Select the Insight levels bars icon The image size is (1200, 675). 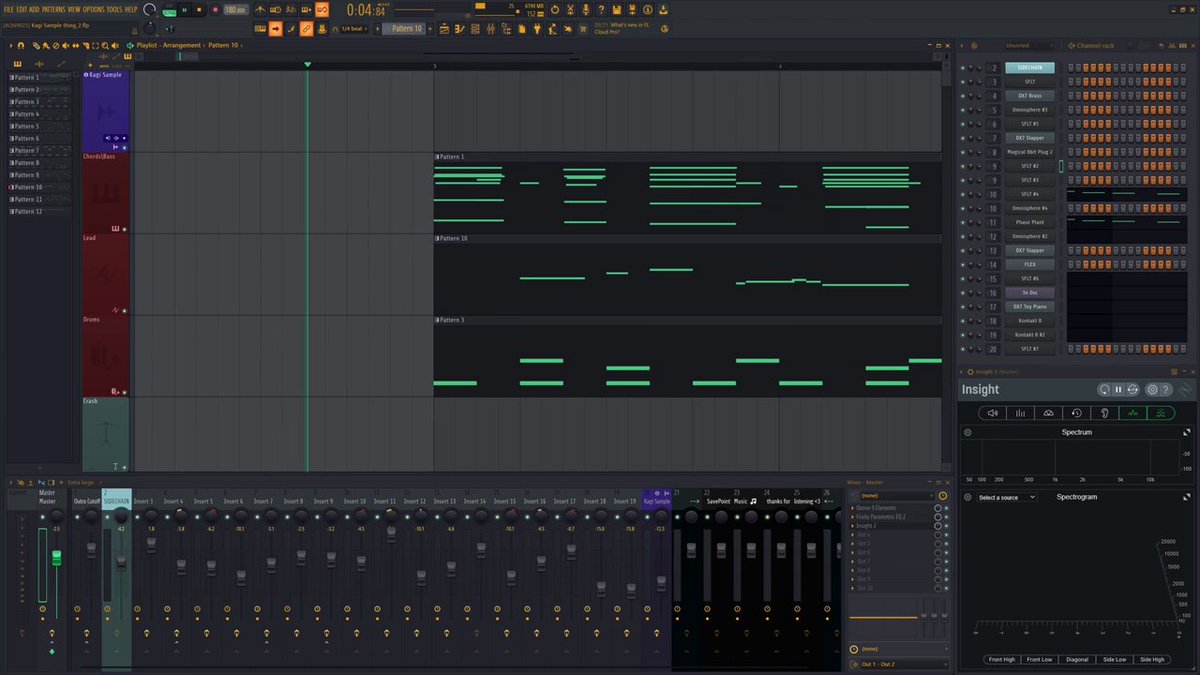(1020, 412)
